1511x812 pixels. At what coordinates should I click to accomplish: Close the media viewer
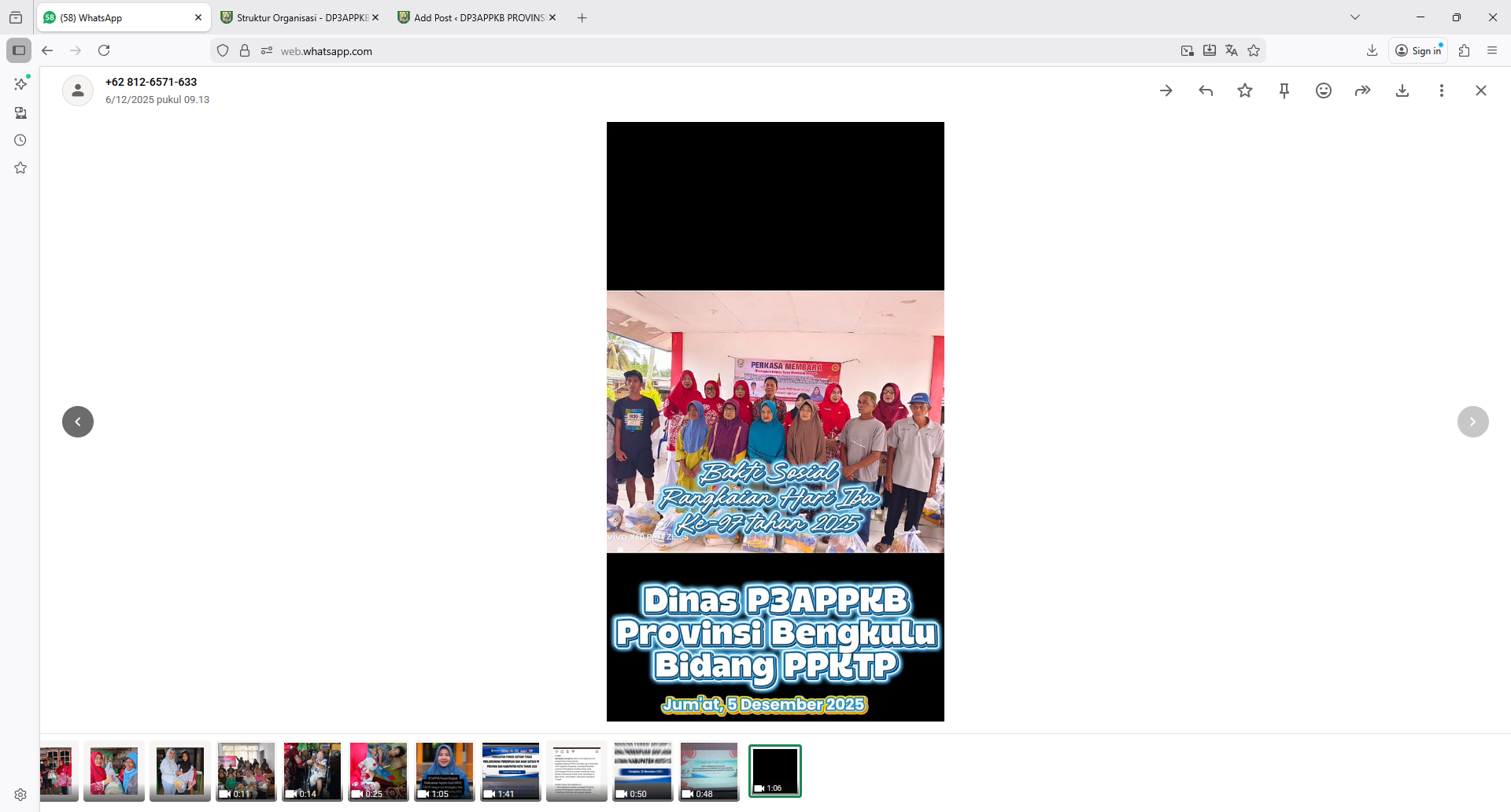(x=1481, y=90)
